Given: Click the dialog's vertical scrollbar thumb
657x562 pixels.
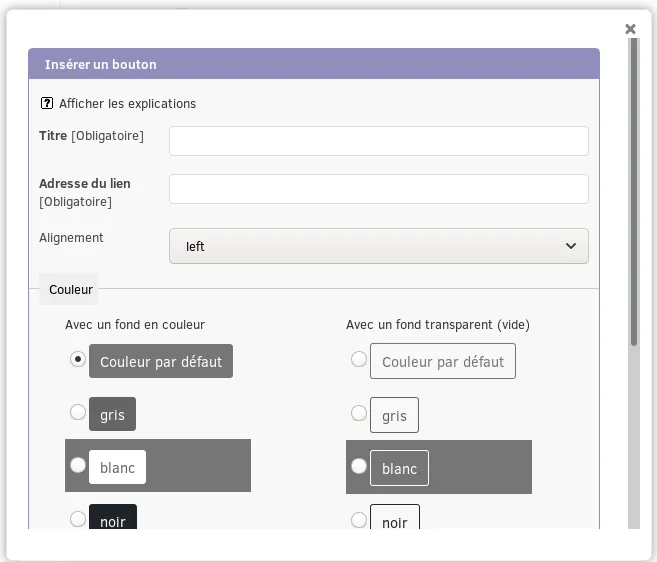Looking at the screenshot, I should click(634, 192).
